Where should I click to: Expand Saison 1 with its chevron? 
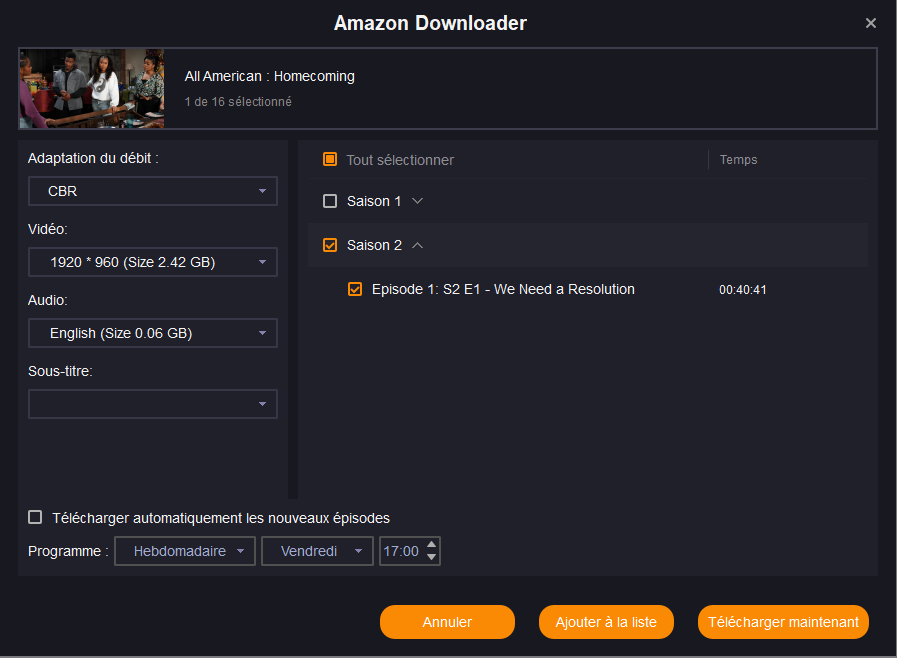click(x=418, y=201)
